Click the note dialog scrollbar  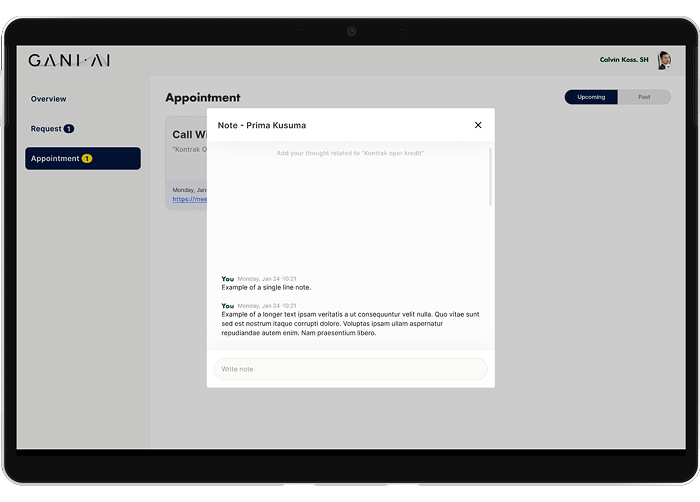click(490, 177)
